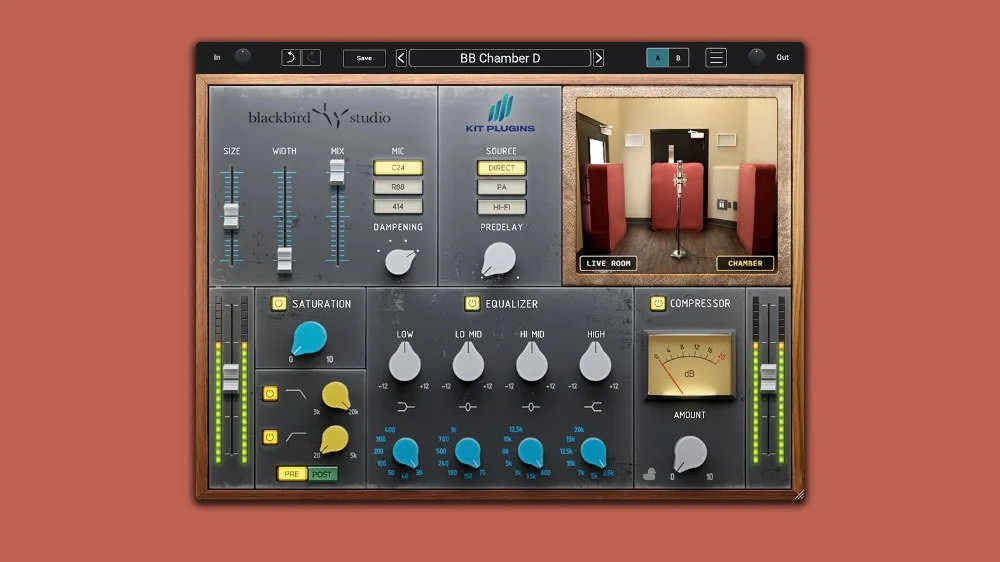This screenshot has width=1000, height=562.
Task: Select DIRECT source
Action: tap(501, 168)
